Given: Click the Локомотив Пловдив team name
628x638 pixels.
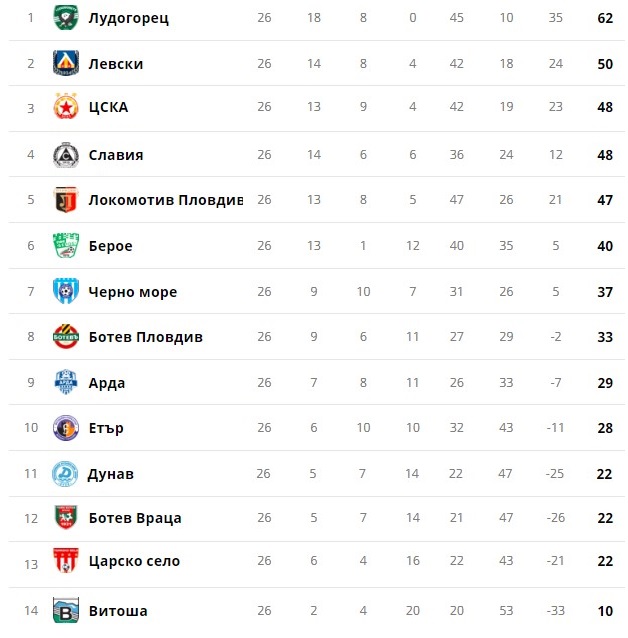Looking at the screenshot, I should pos(166,200).
